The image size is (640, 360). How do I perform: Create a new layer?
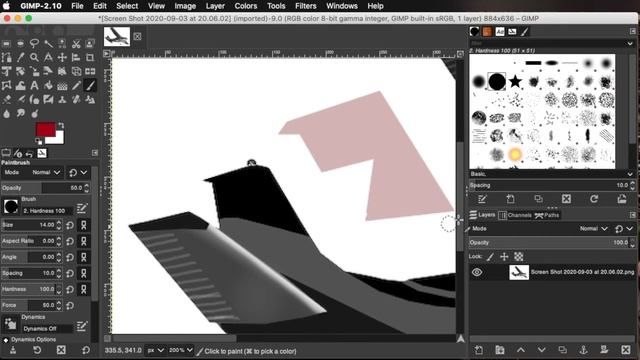point(479,350)
